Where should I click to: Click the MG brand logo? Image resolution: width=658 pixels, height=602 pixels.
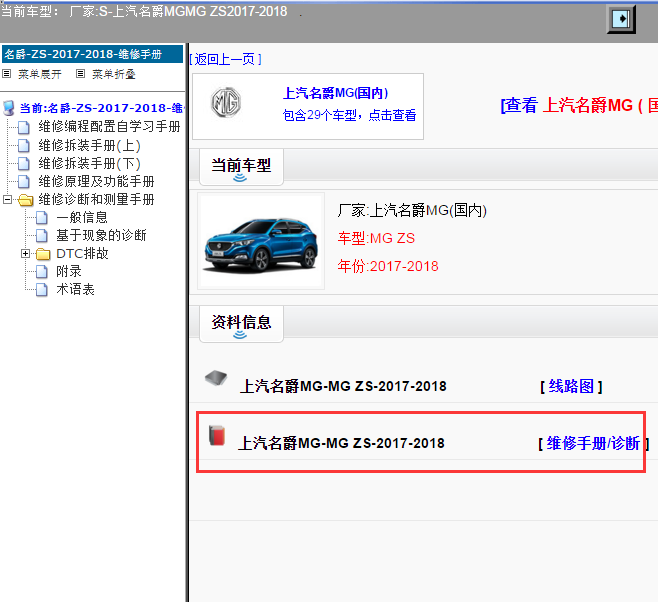pos(226,103)
